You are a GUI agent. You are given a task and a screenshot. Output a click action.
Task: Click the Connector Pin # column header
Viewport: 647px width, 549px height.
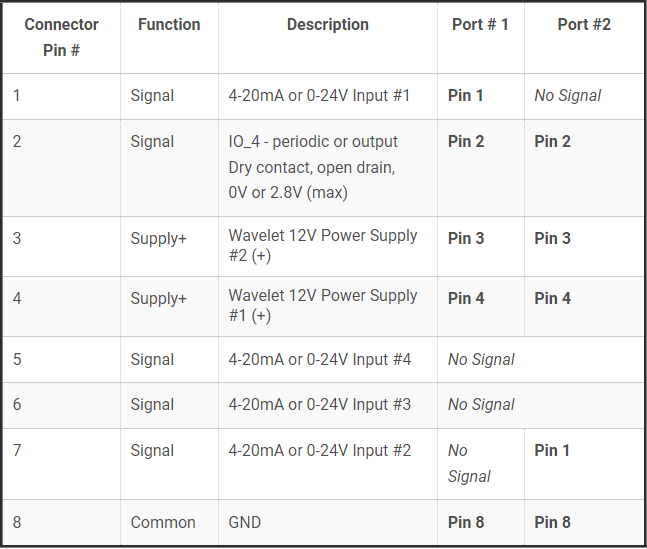(61, 37)
